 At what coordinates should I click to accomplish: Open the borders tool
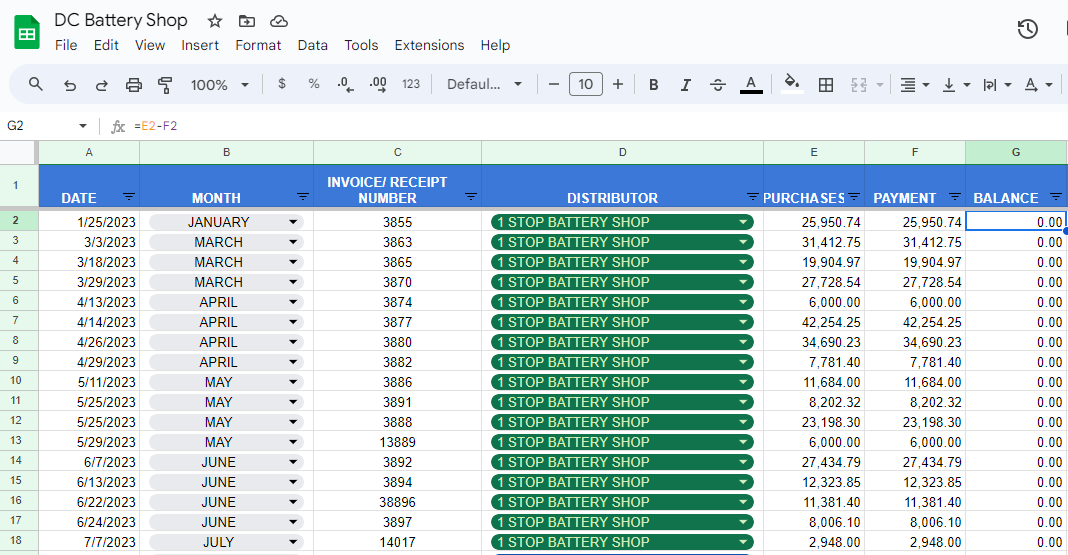coord(826,84)
